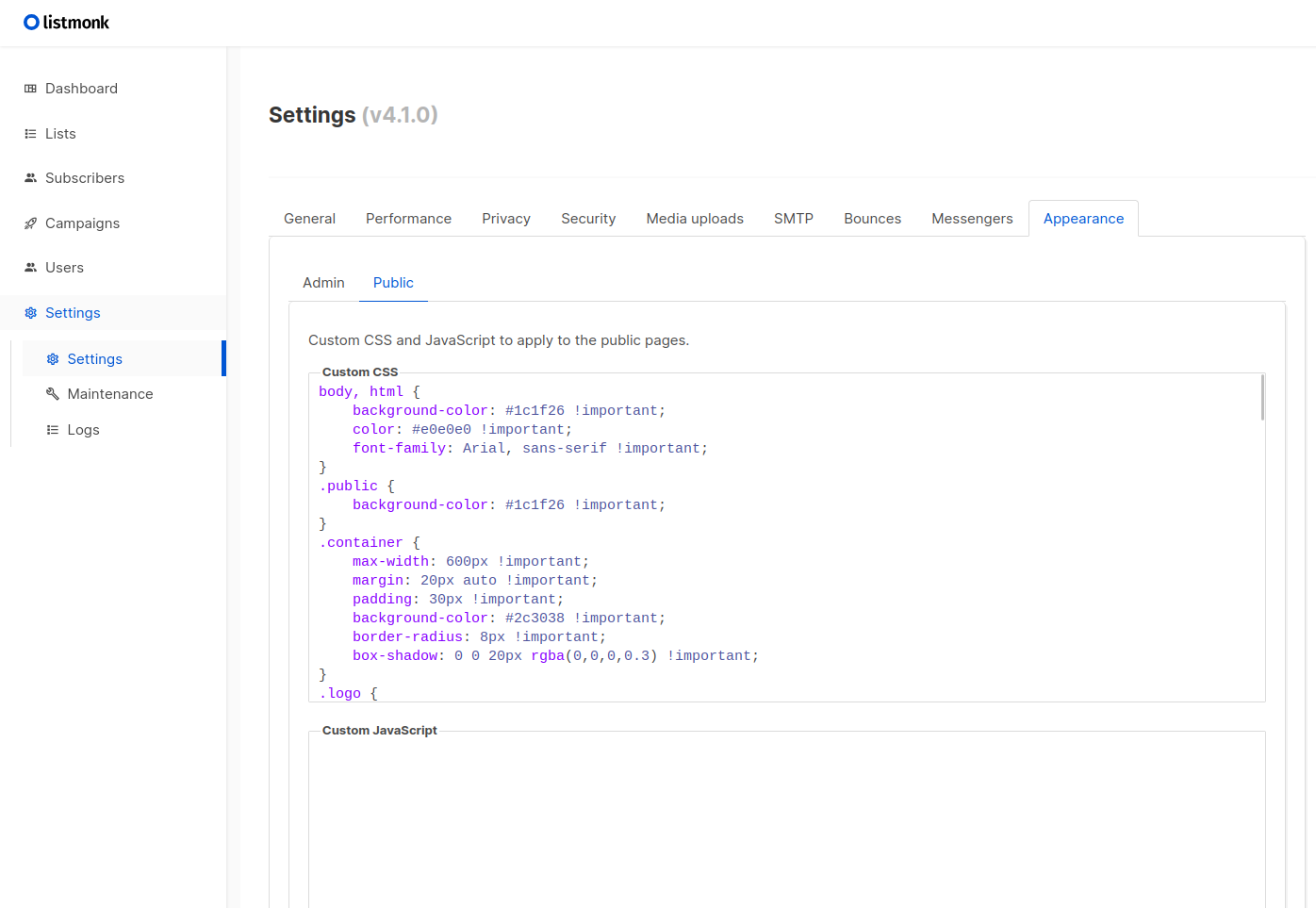1316x908 pixels.
Task: Click the Settings gear icon in main menu
Action: (x=30, y=313)
